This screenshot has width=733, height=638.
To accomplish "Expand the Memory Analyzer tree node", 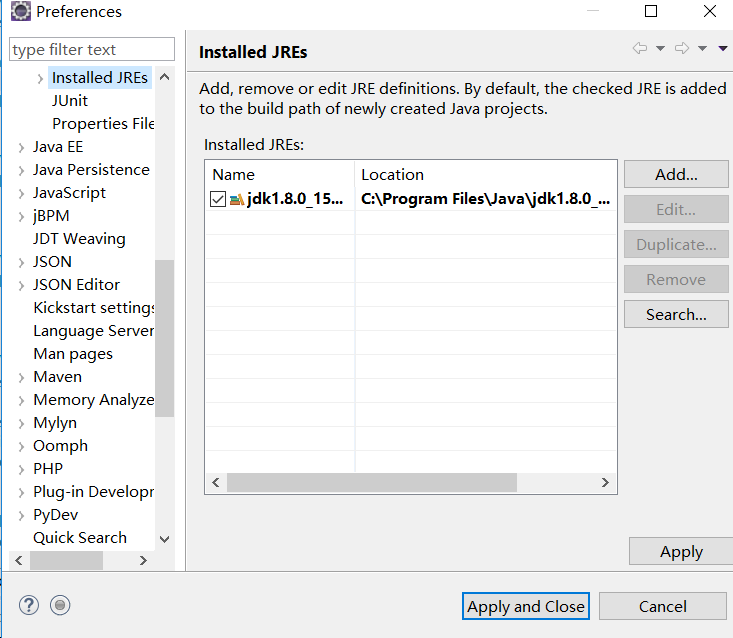I will coord(21,401).
